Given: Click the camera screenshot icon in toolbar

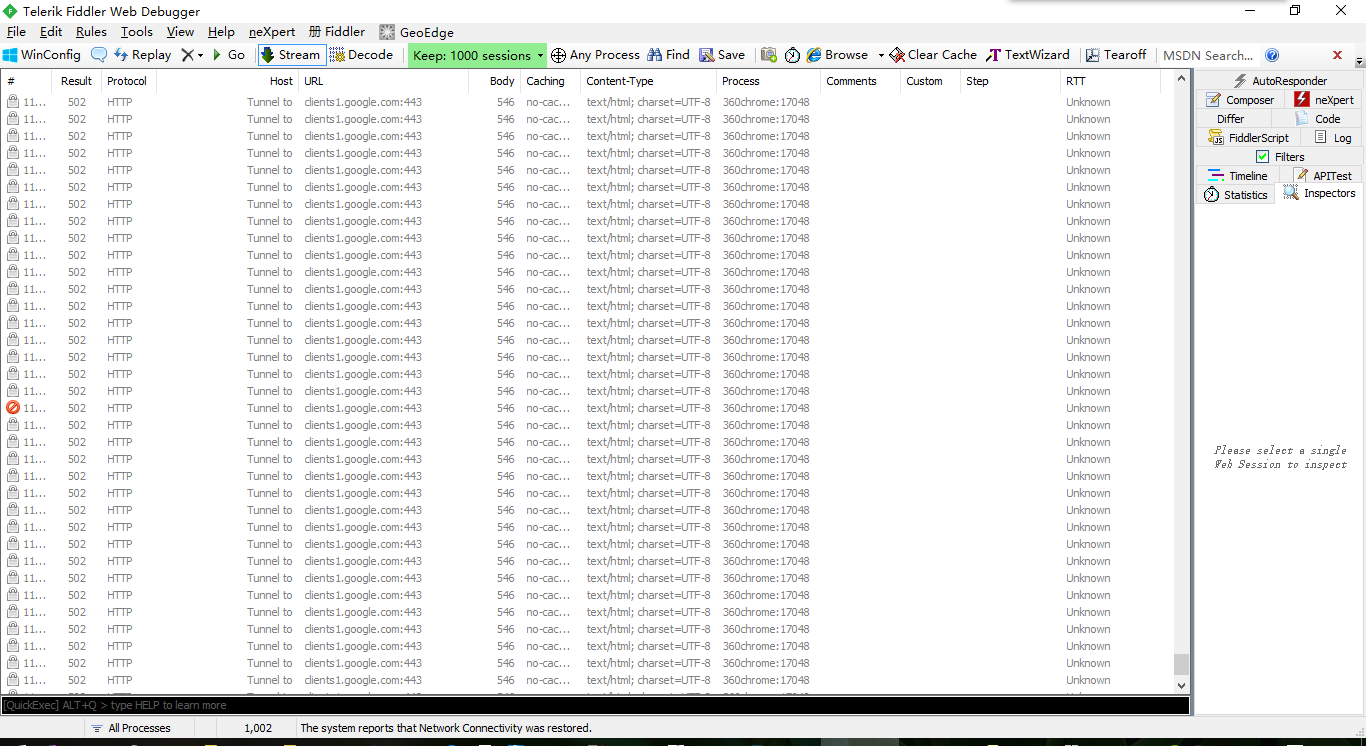Looking at the screenshot, I should pos(769,55).
